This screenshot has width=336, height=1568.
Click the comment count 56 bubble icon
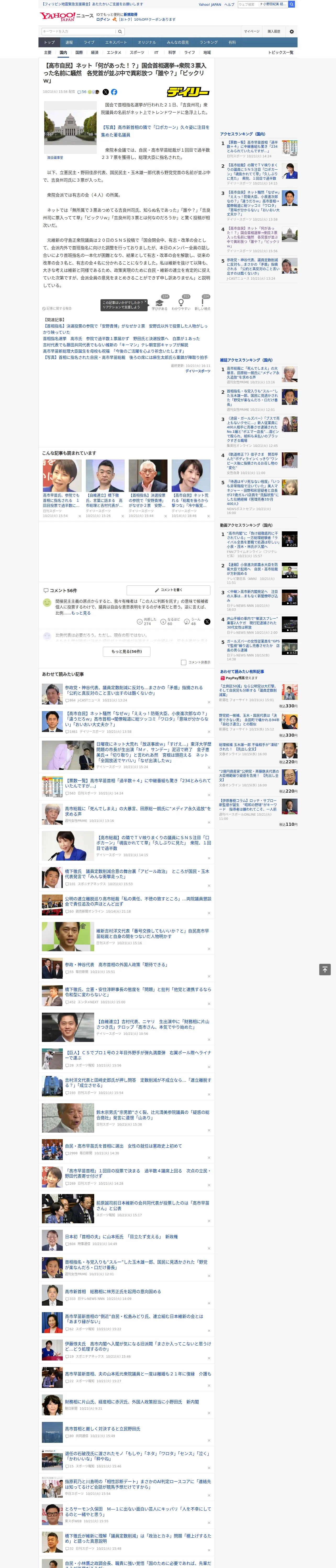(82, 92)
